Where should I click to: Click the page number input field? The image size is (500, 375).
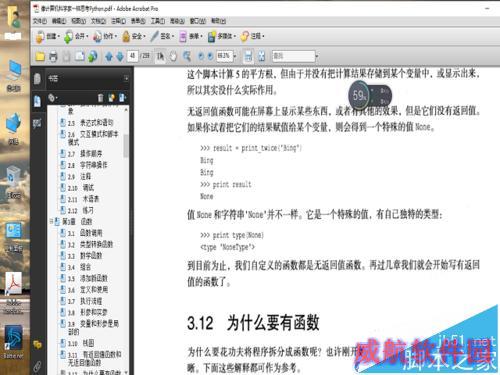pyautogui.click(x=132, y=56)
